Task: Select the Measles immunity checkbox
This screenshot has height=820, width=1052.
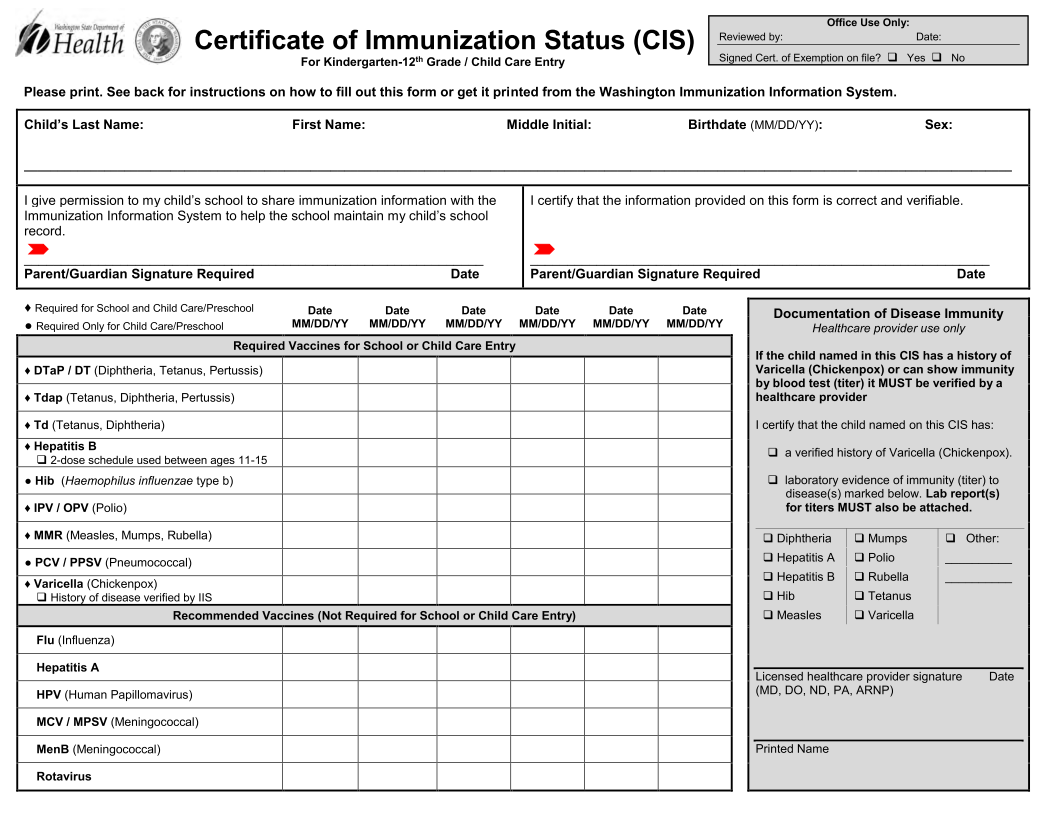Action: (768, 615)
